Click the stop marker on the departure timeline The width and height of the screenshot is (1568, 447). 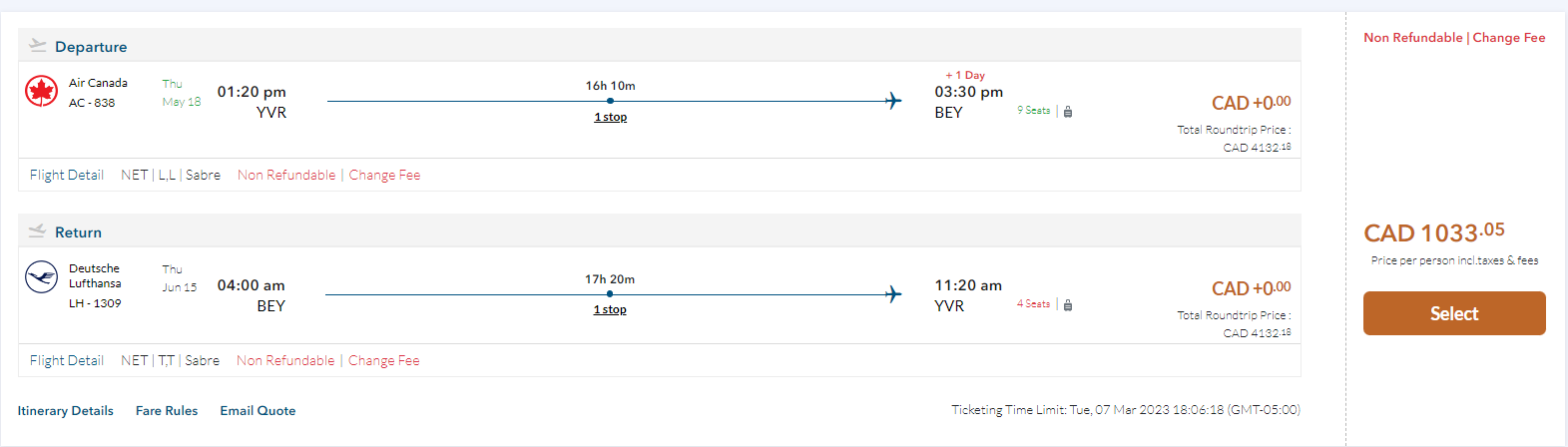click(610, 101)
